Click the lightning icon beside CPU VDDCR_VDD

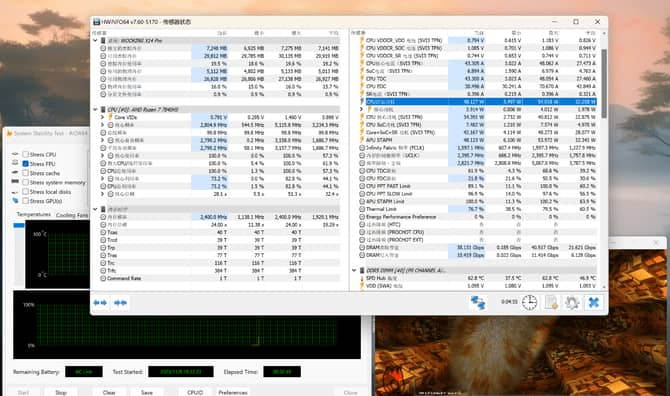(x=361, y=40)
